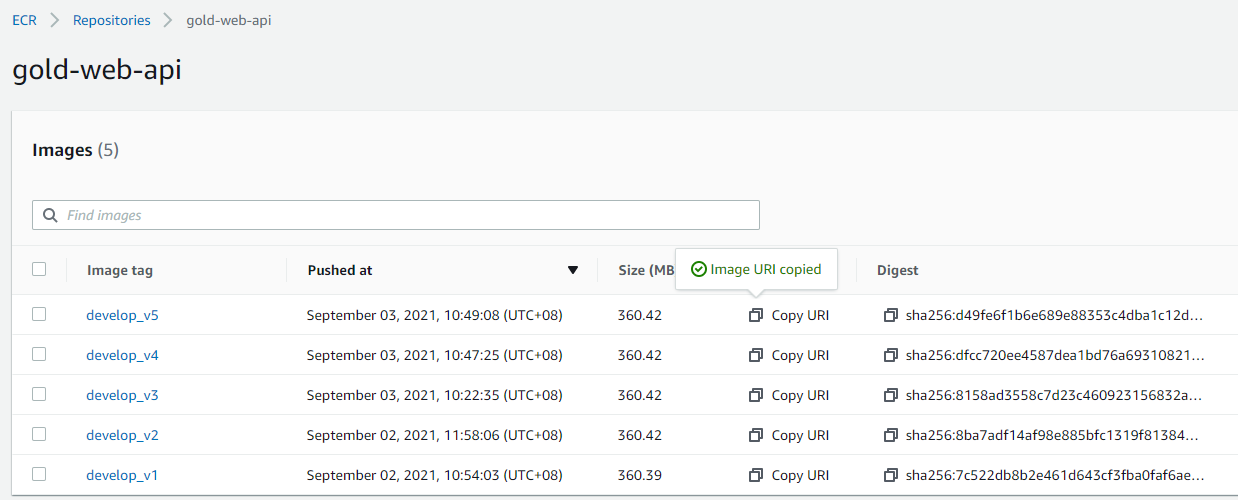The height and width of the screenshot is (500, 1238).
Task: Open the develop_v1 image tag link
Action: (122, 475)
